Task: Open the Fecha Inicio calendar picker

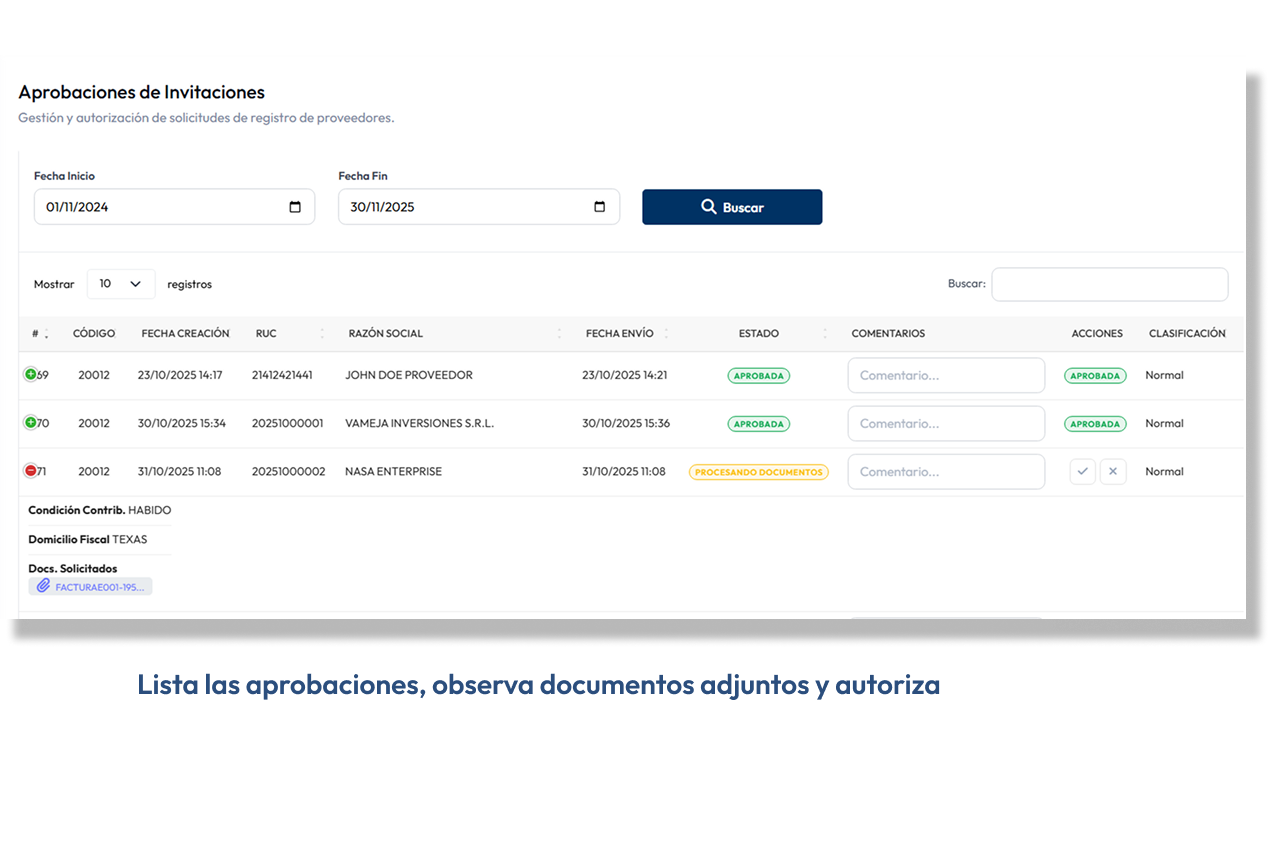Action: (296, 207)
